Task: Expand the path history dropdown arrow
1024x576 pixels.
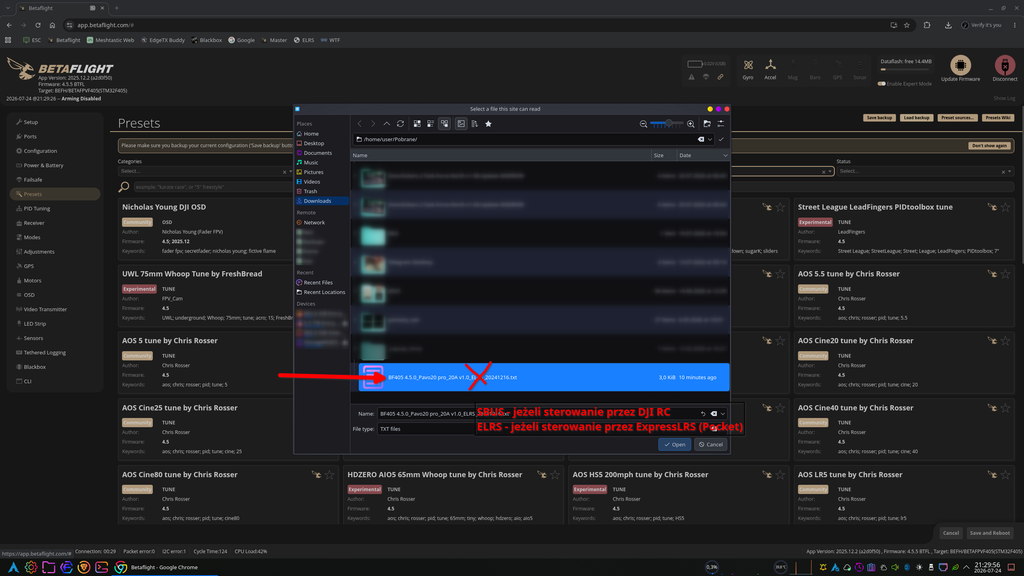Action: (710, 139)
